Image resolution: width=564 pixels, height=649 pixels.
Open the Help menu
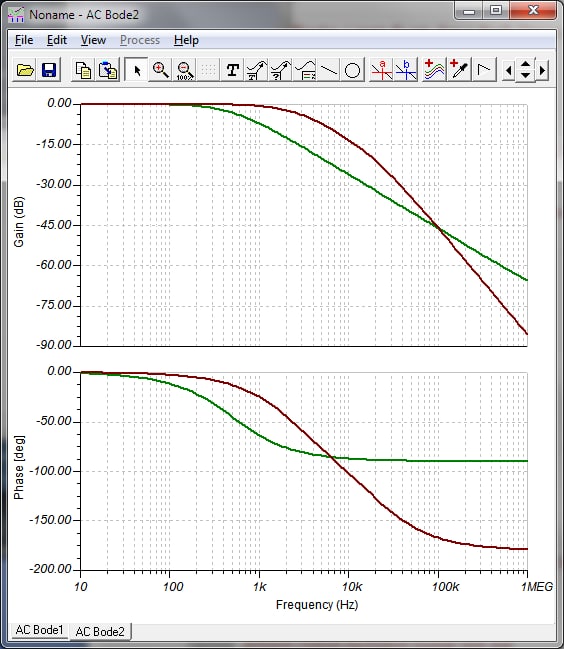(186, 40)
